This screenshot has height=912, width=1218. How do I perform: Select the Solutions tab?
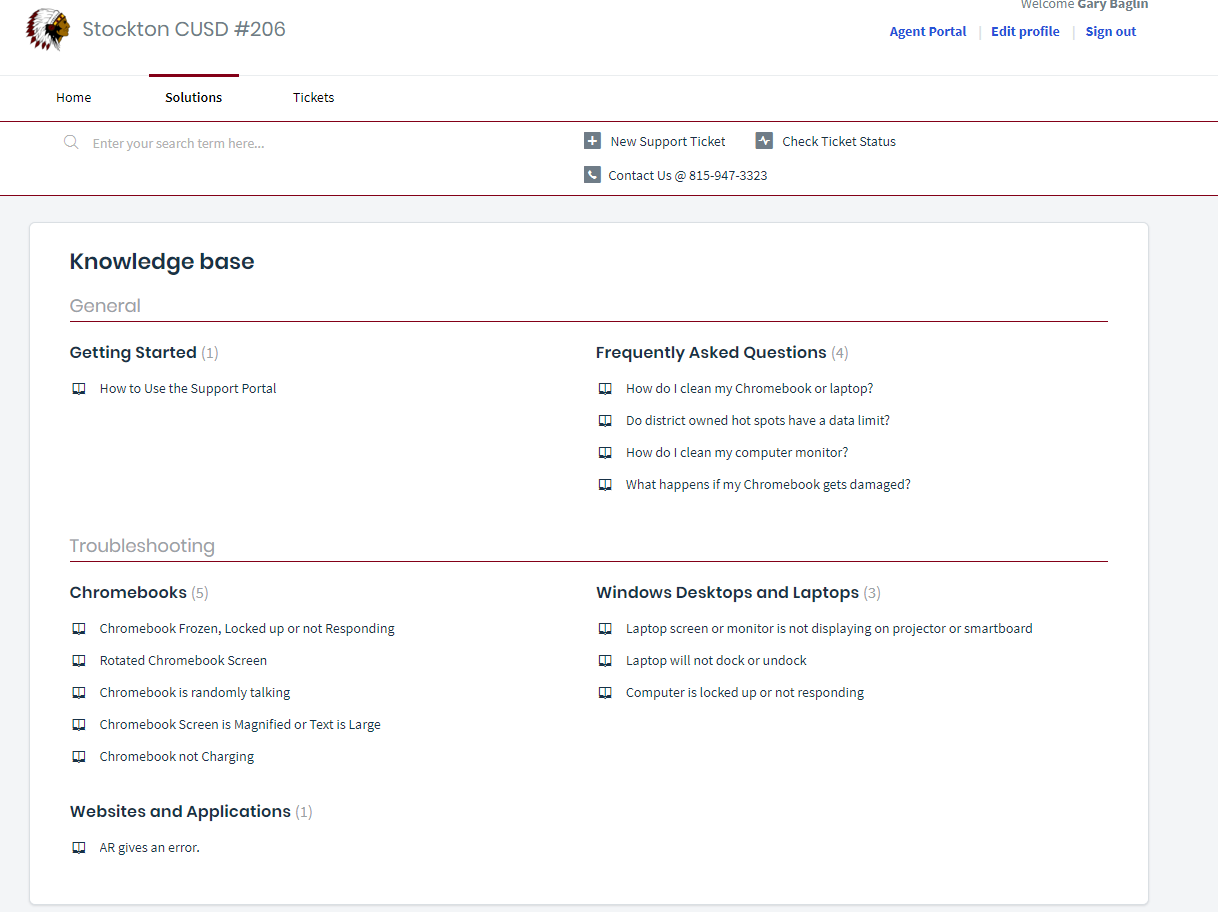[194, 97]
